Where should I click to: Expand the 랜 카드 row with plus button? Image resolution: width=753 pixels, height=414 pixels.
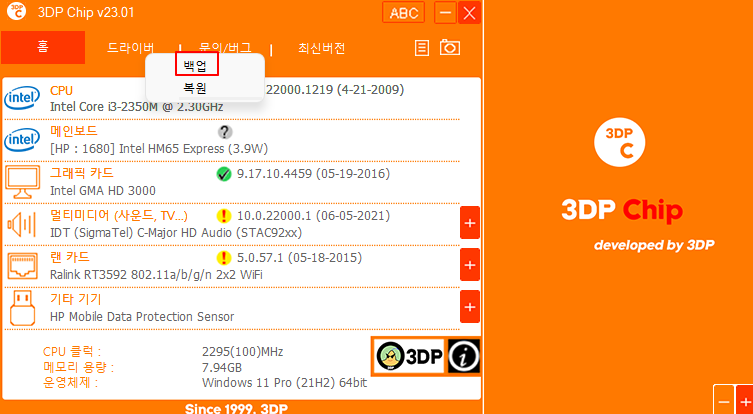click(470, 265)
